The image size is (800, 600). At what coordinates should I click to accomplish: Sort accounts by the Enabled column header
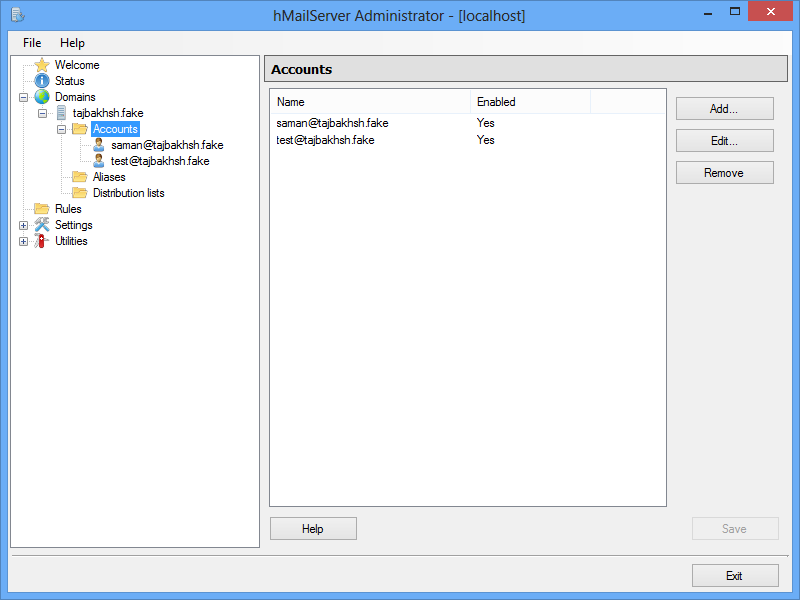(x=530, y=102)
